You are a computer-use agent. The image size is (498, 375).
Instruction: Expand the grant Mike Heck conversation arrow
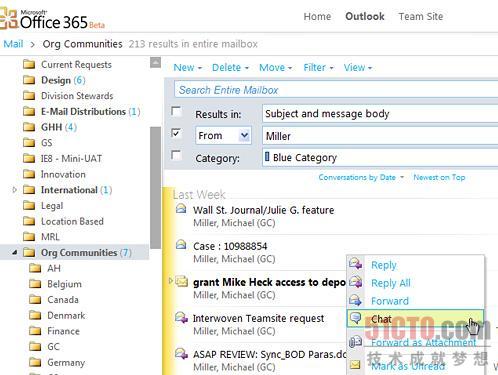coord(171,281)
